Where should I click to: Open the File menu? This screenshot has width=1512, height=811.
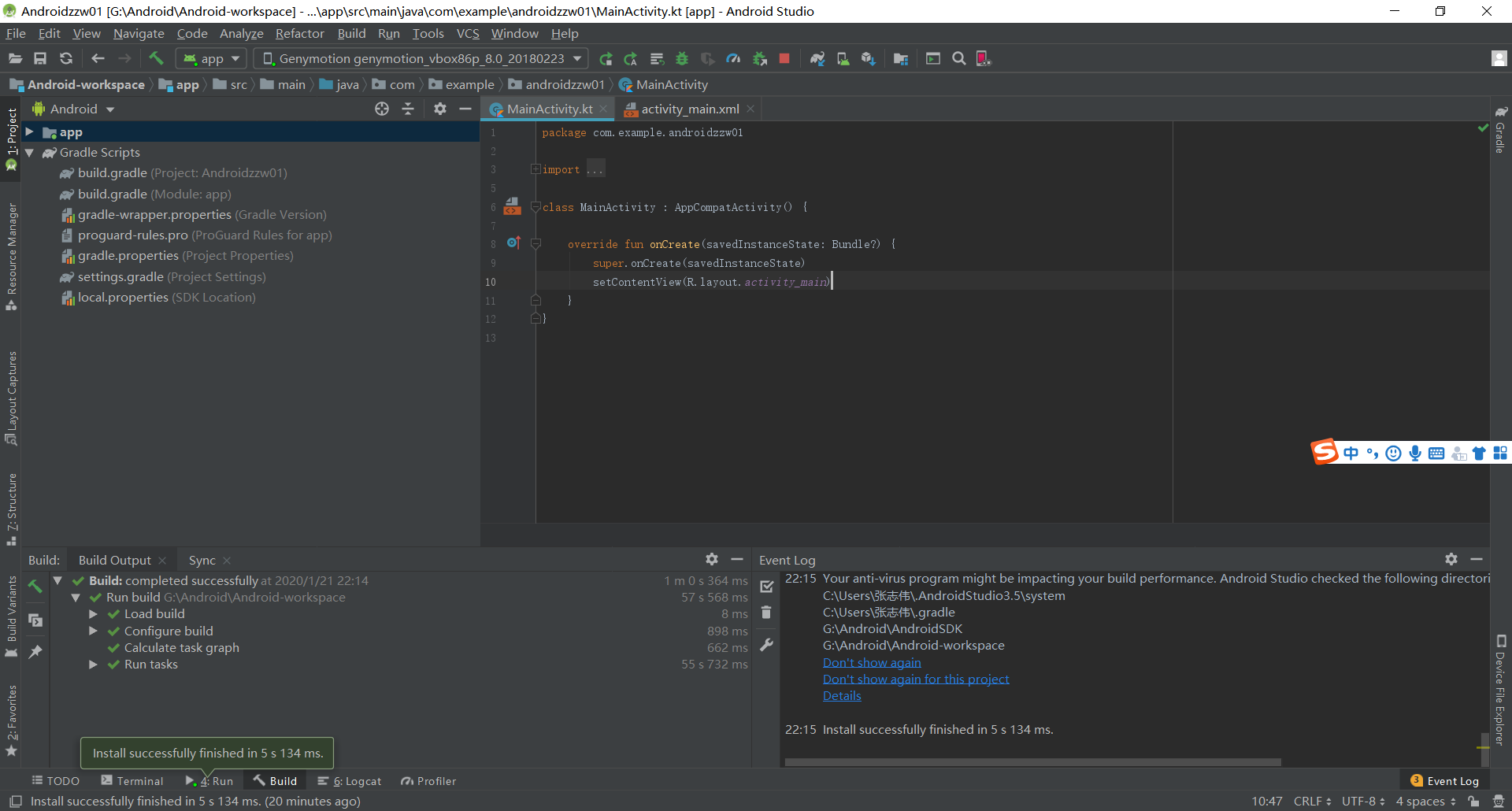(x=16, y=33)
